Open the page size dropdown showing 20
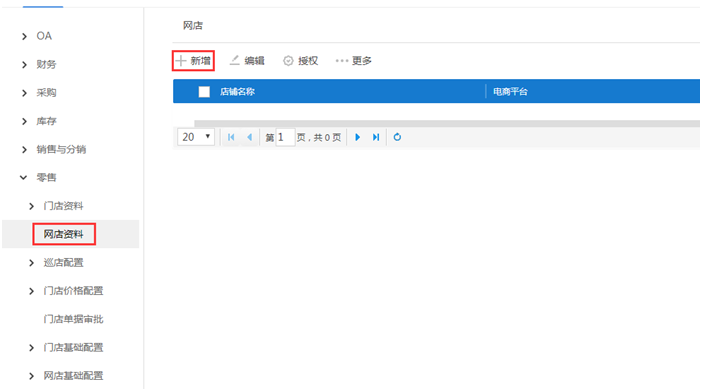The height and width of the screenshot is (391, 702). [196, 137]
